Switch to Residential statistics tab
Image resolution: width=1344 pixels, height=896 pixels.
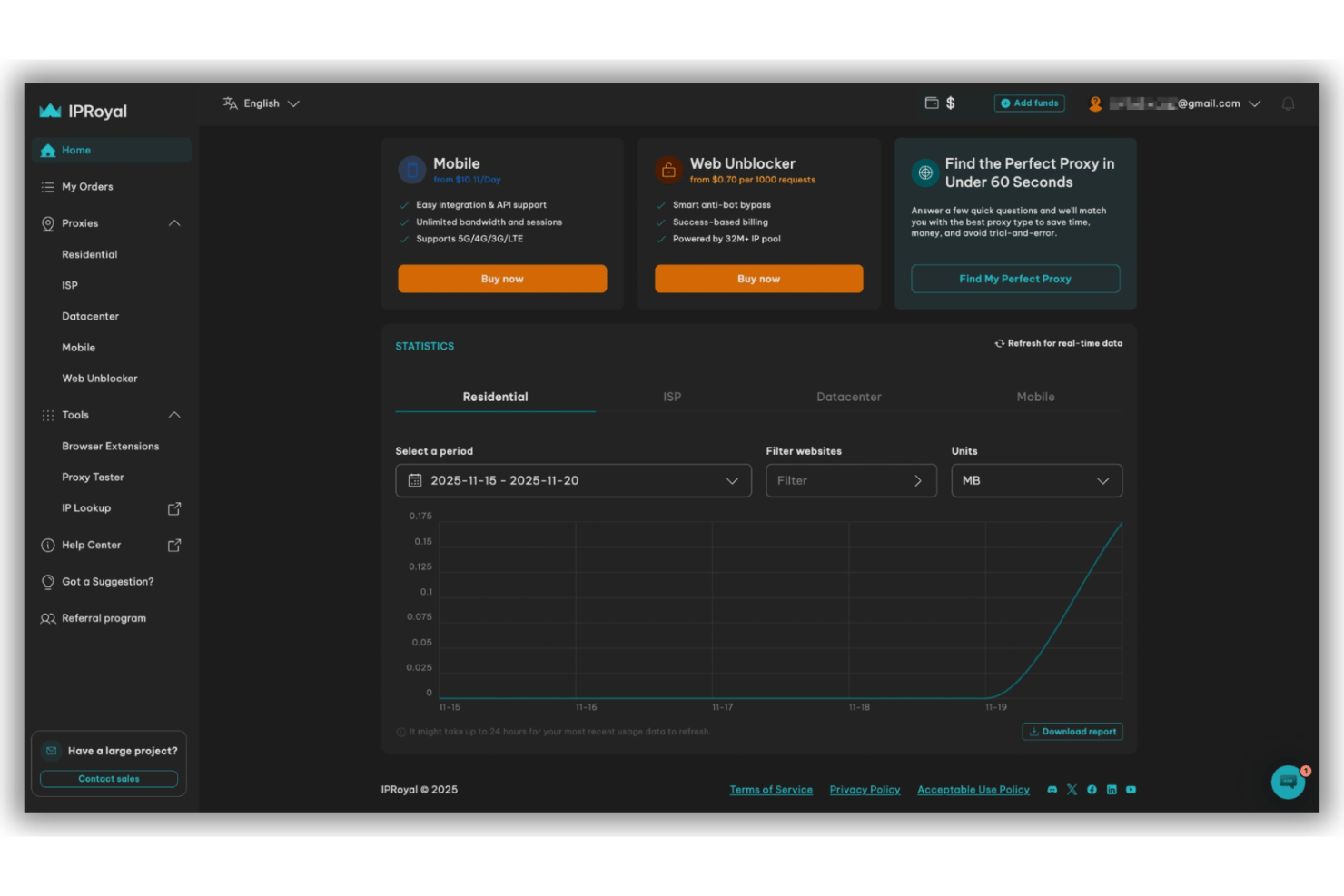pyautogui.click(x=495, y=397)
